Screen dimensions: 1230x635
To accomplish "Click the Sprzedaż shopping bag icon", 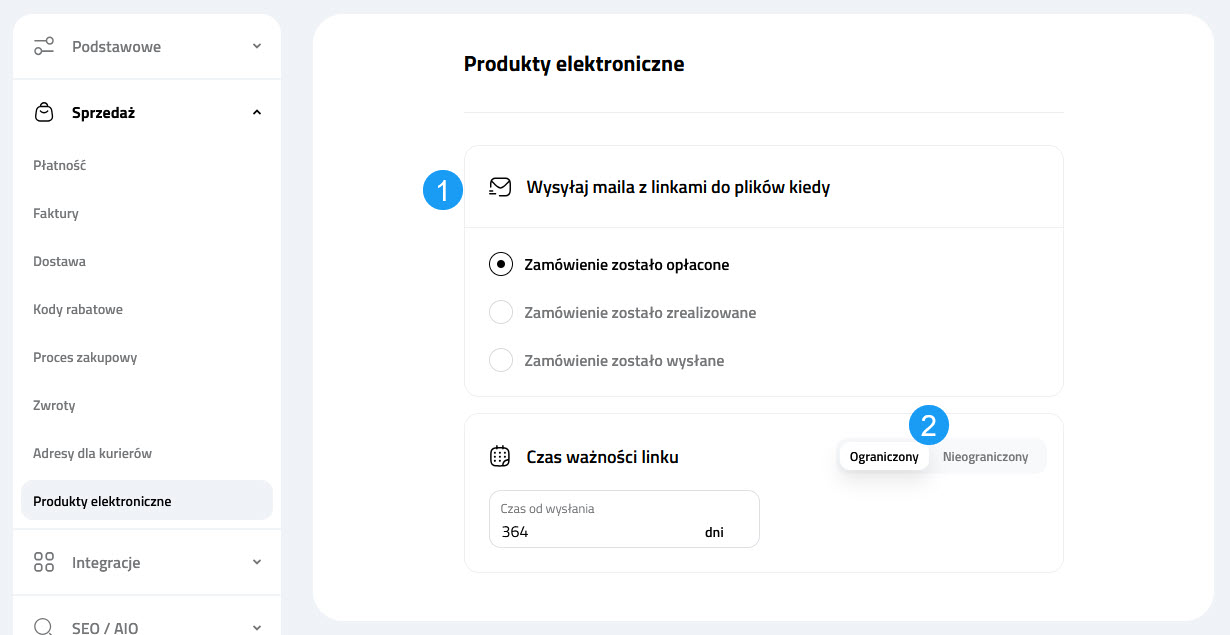I will (x=43, y=112).
